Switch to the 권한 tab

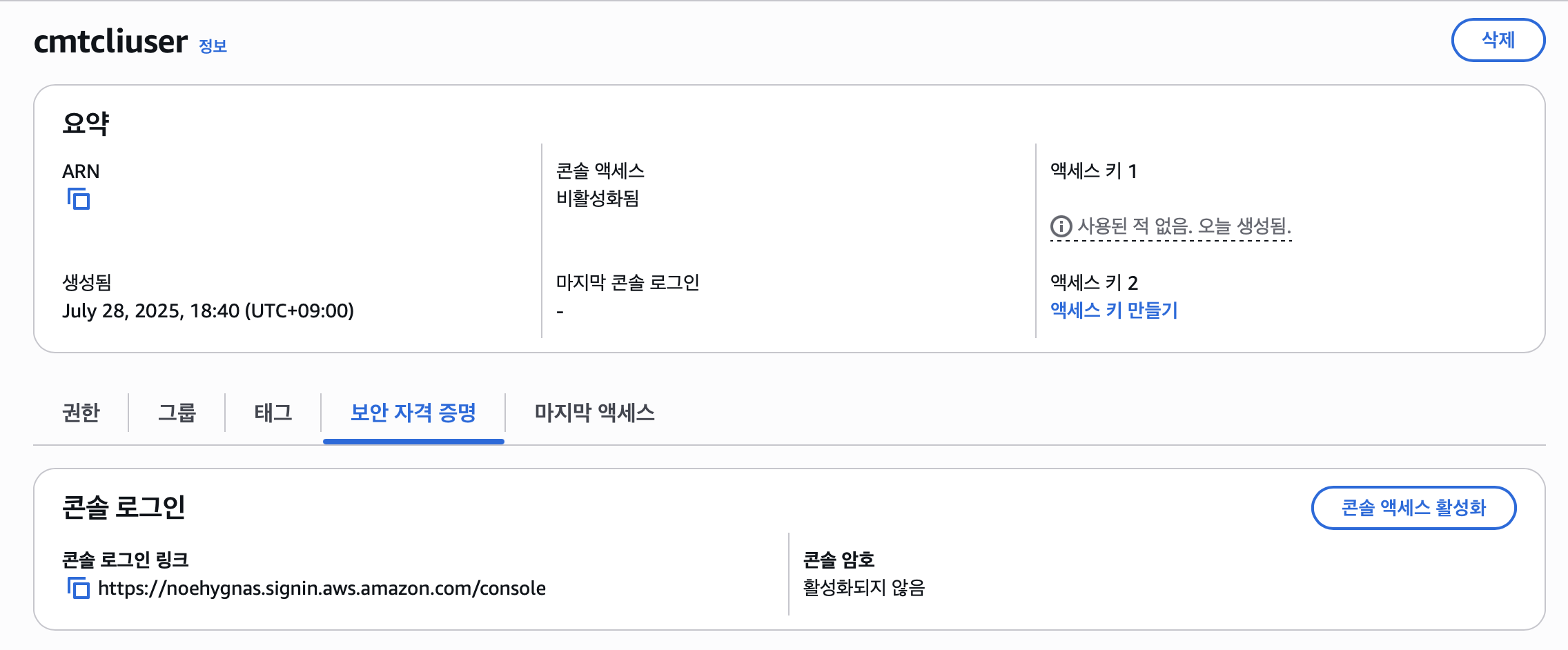tap(81, 413)
